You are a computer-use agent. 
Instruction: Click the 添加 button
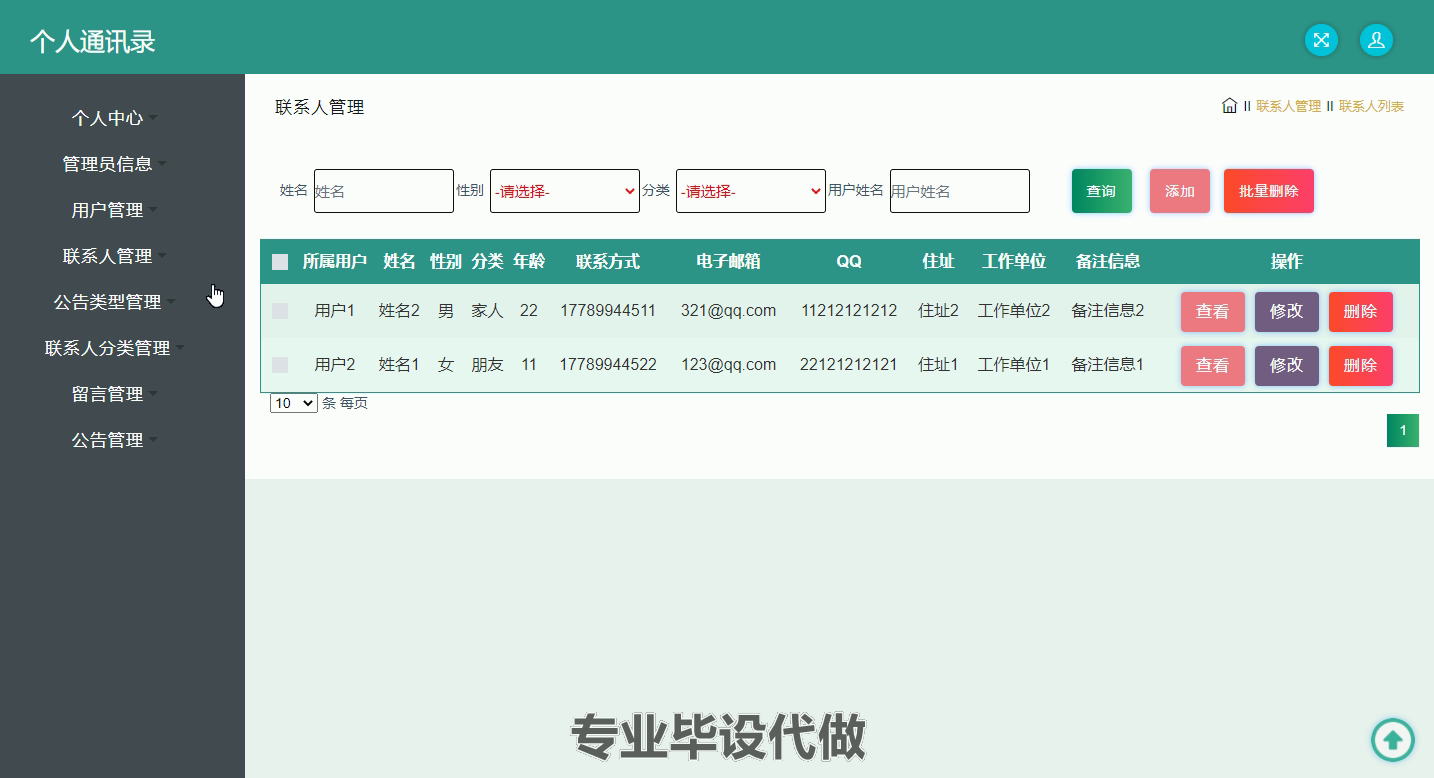coord(1180,191)
